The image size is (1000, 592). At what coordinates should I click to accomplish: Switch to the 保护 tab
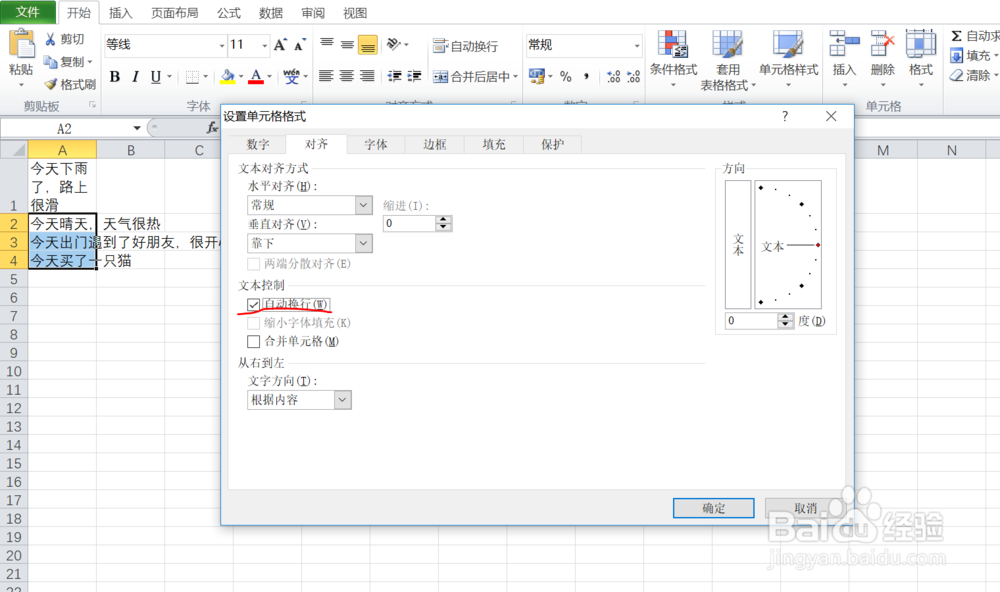(x=552, y=144)
